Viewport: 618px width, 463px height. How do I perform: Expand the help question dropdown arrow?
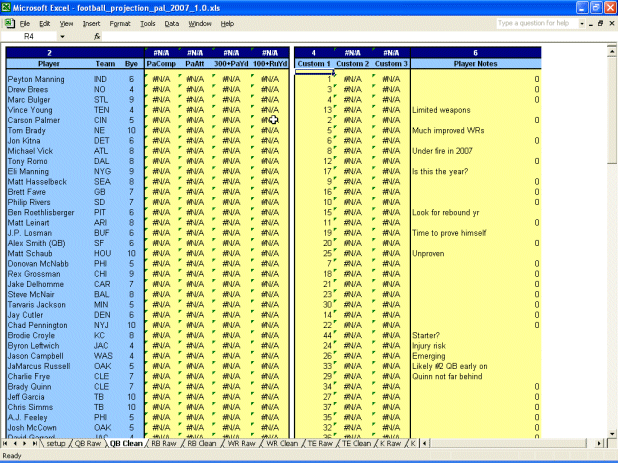pyautogui.click(x=582, y=24)
